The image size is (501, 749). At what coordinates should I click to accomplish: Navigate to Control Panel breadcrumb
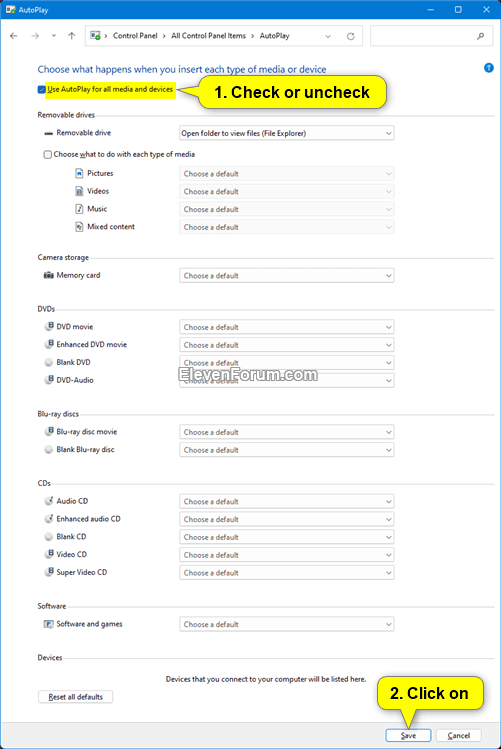[135, 36]
